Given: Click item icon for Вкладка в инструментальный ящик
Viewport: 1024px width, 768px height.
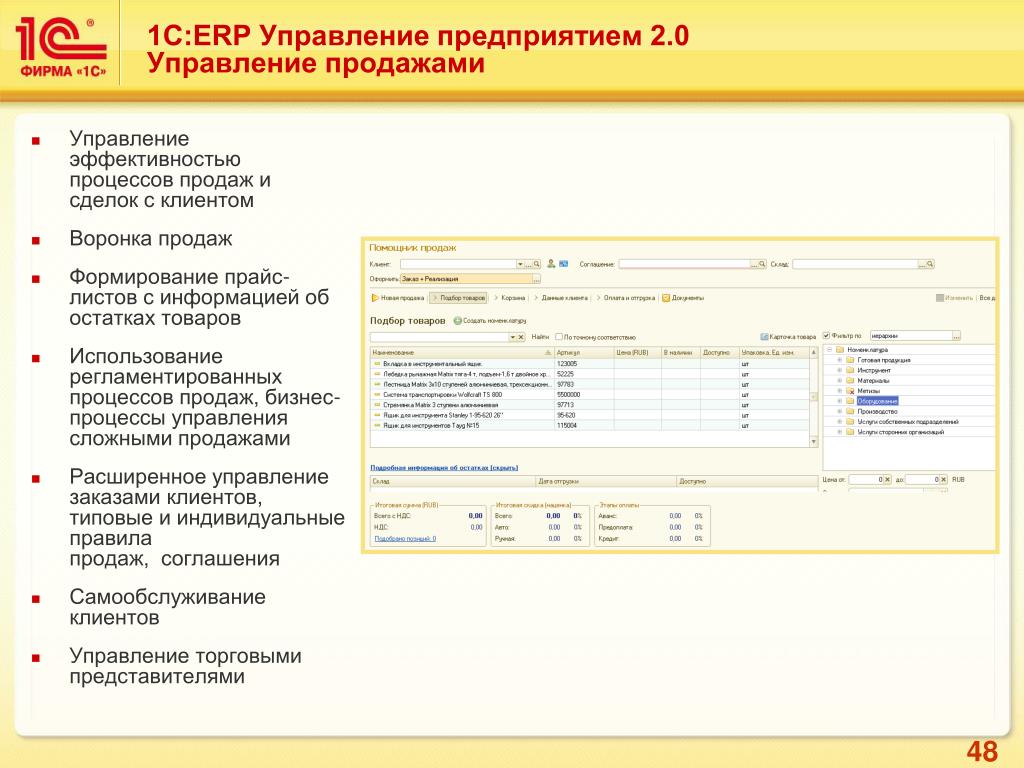Looking at the screenshot, I should 377,364.
